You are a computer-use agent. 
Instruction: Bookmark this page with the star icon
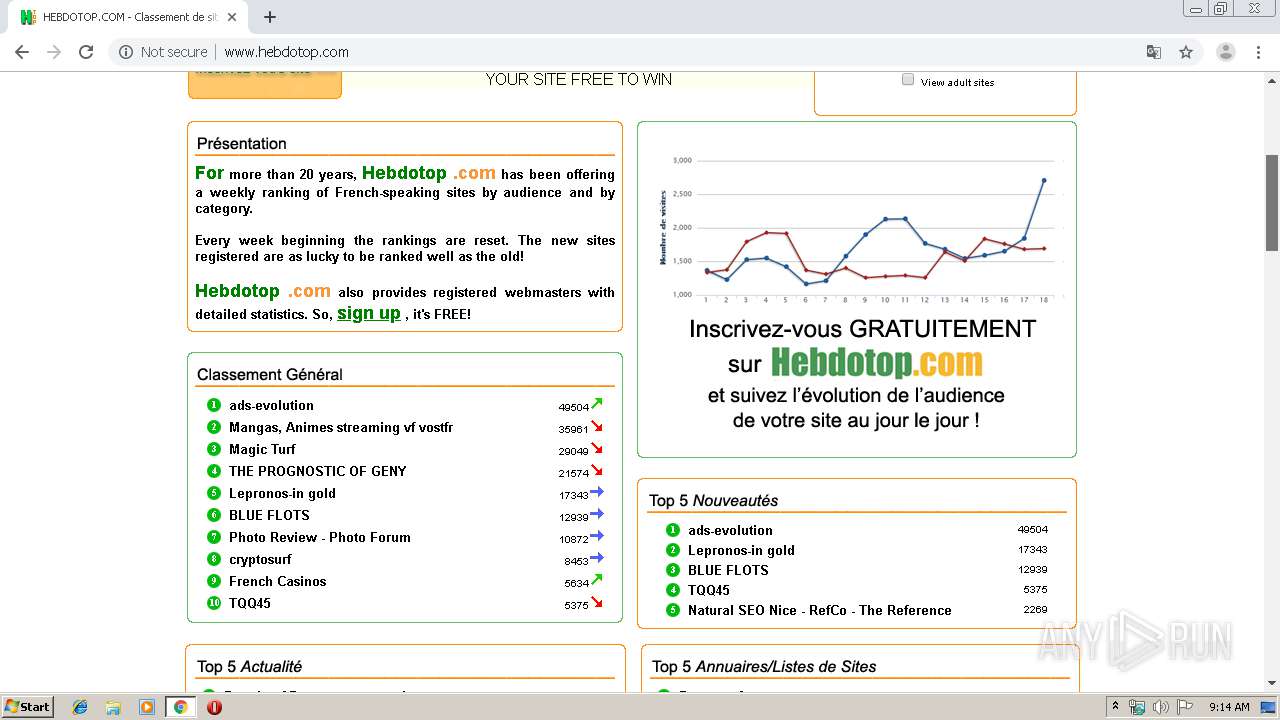pyautogui.click(x=1186, y=52)
